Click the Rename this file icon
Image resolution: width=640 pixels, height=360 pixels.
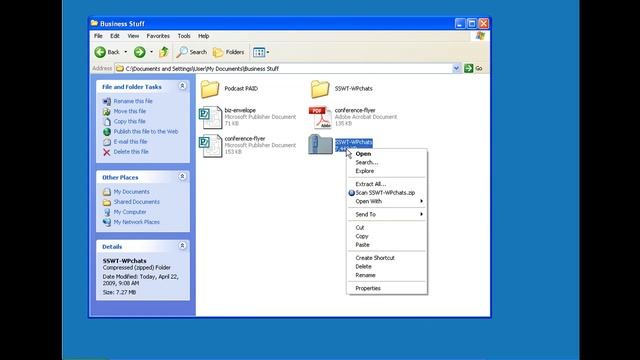coord(107,101)
